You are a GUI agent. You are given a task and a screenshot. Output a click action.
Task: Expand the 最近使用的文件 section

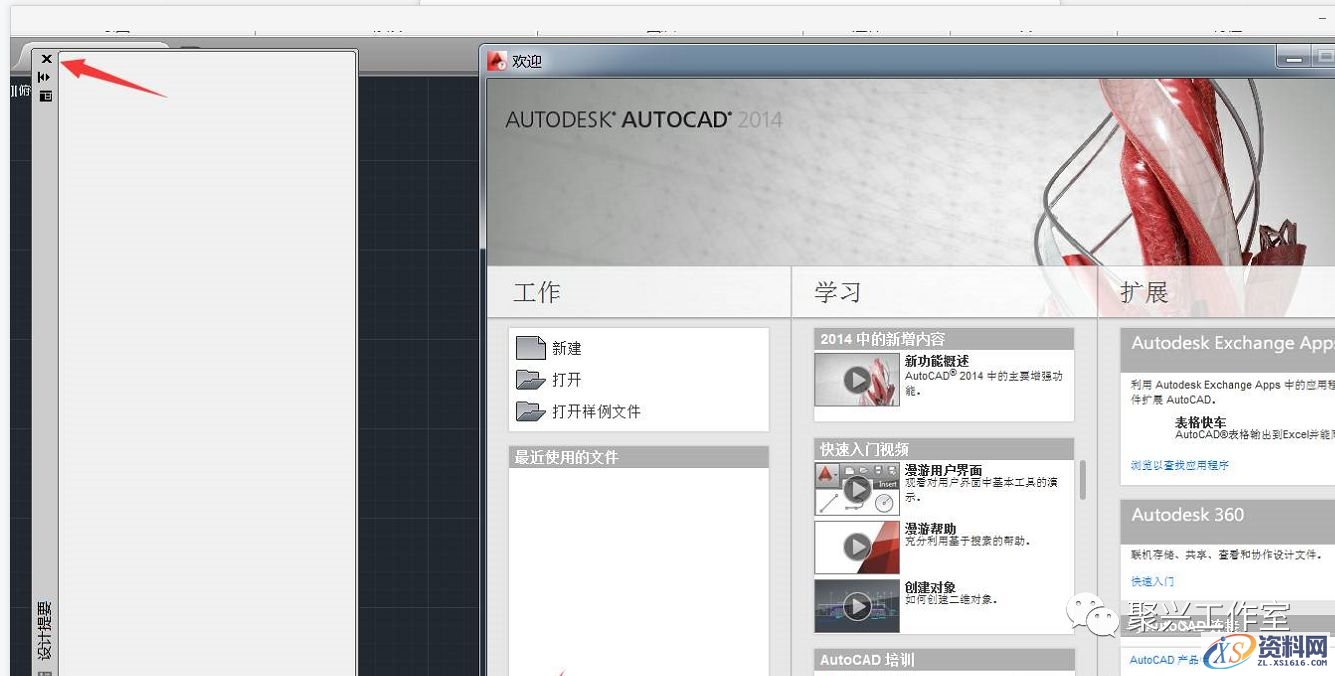pos(640,456)
